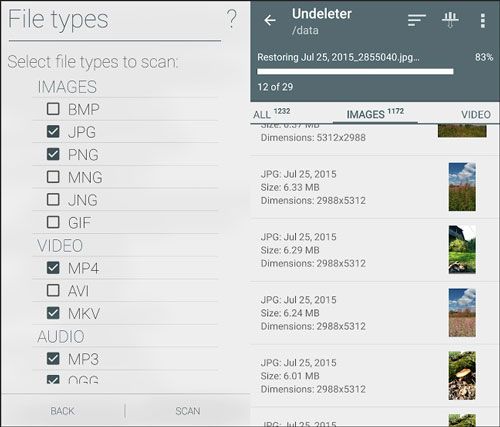The width and height of the screenshot is (500, 427).
Task: Click the '12 of 29' counter
Action: tap(275, 87)
